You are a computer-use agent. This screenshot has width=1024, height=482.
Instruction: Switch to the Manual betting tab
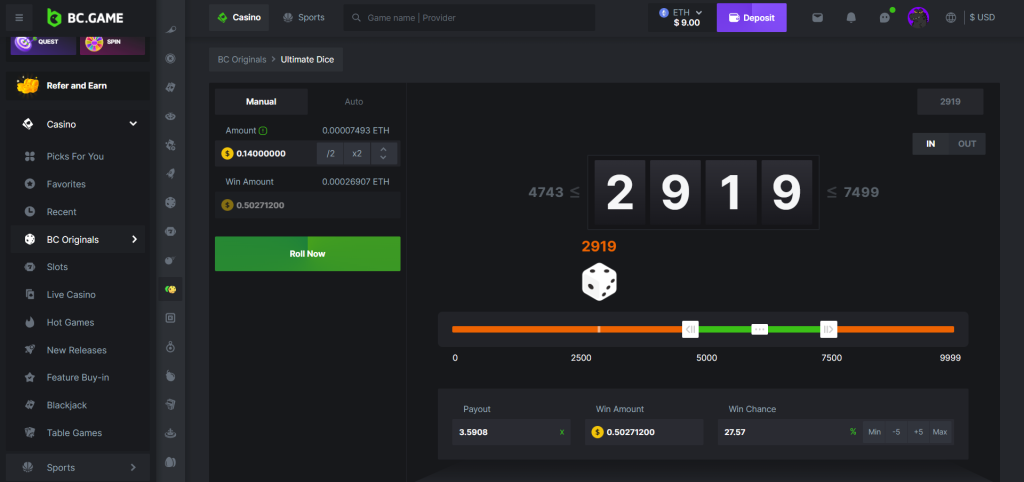pos(261,102)
